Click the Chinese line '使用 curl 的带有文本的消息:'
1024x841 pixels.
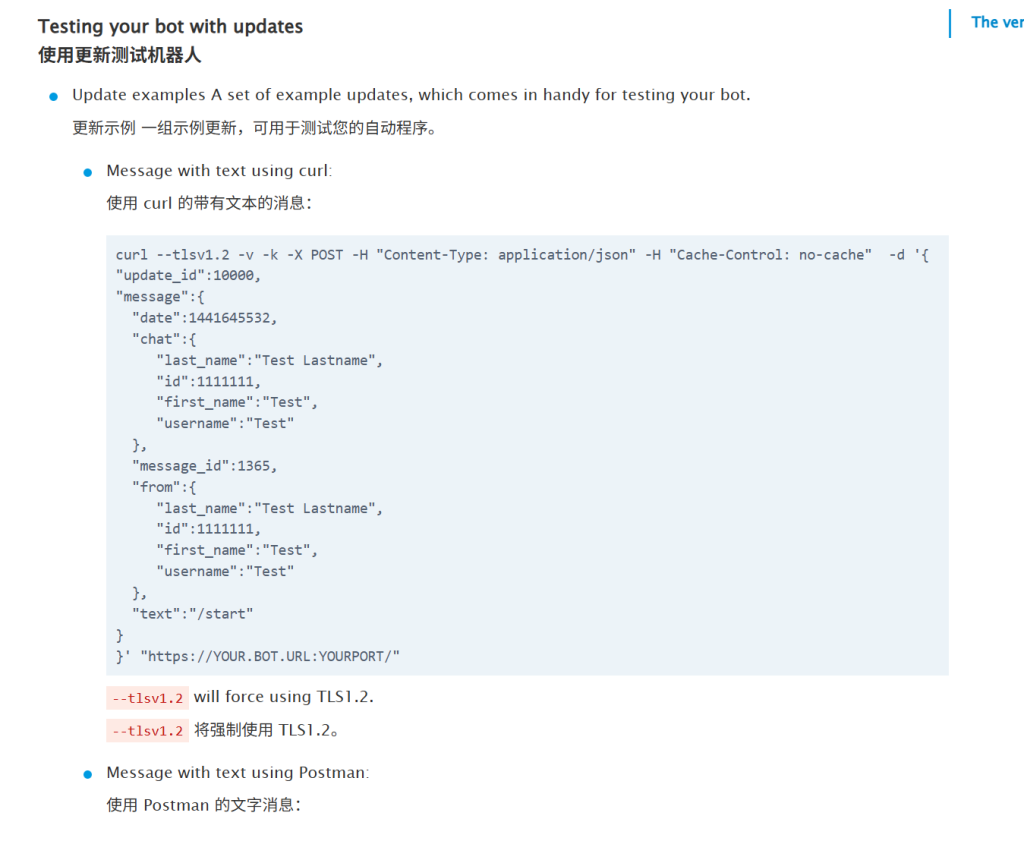tap(209, 203)
